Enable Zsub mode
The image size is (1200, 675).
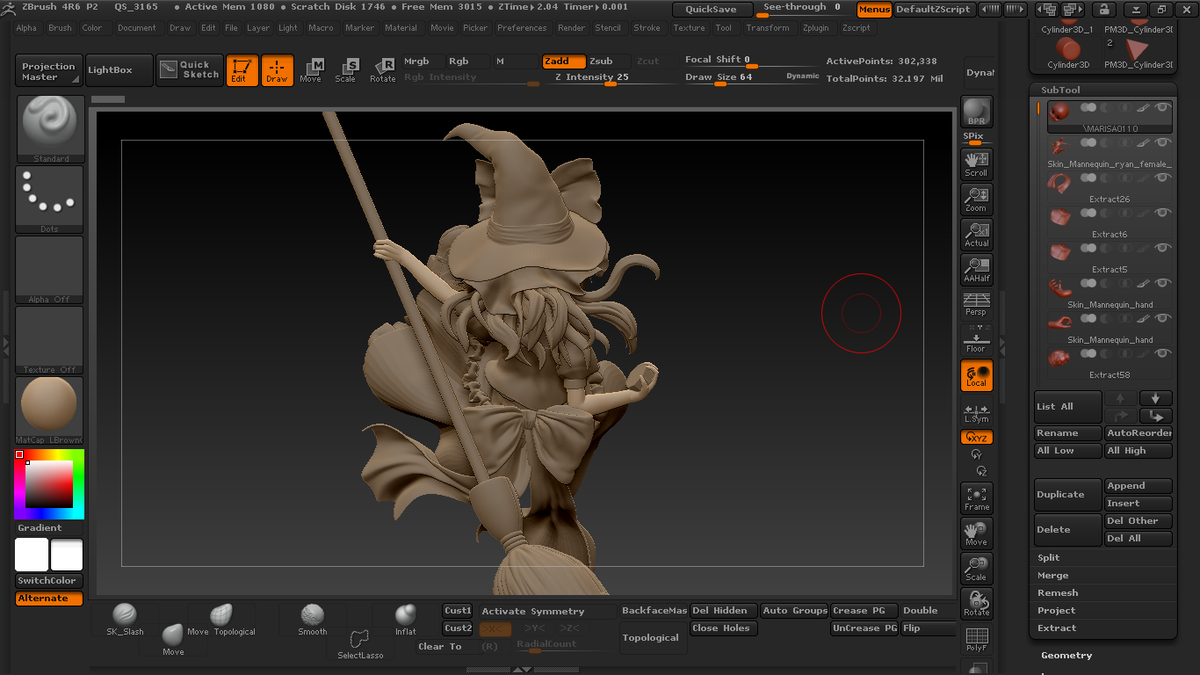(608, 61)
